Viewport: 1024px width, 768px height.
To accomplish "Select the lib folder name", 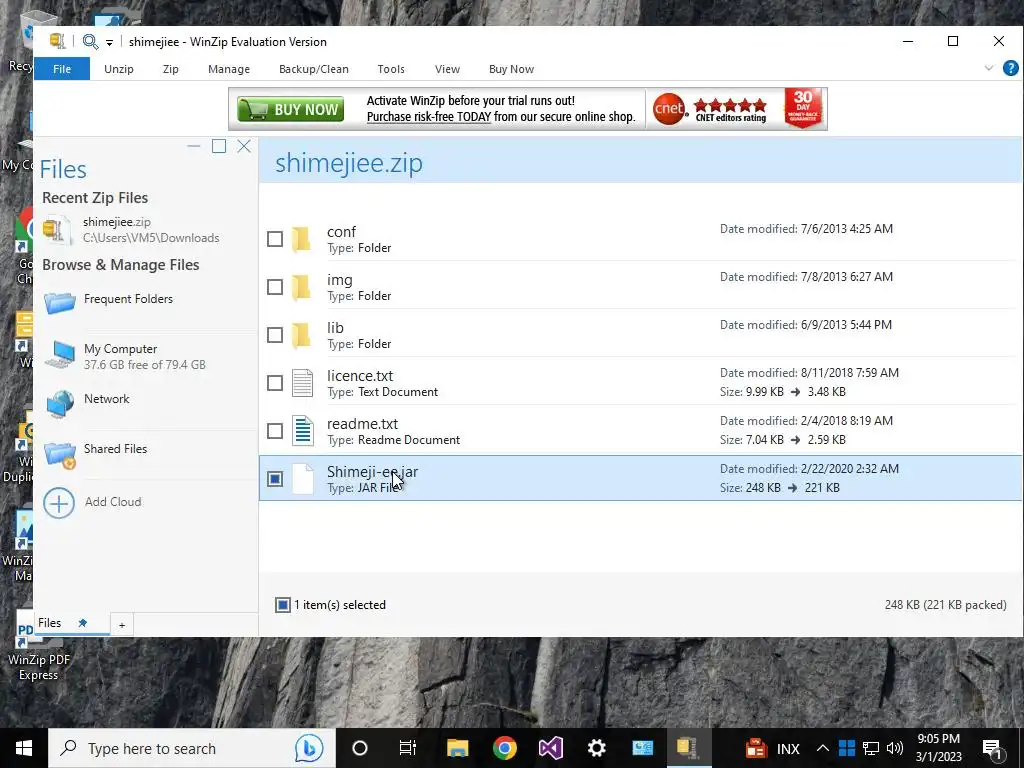I will [335, 328].
